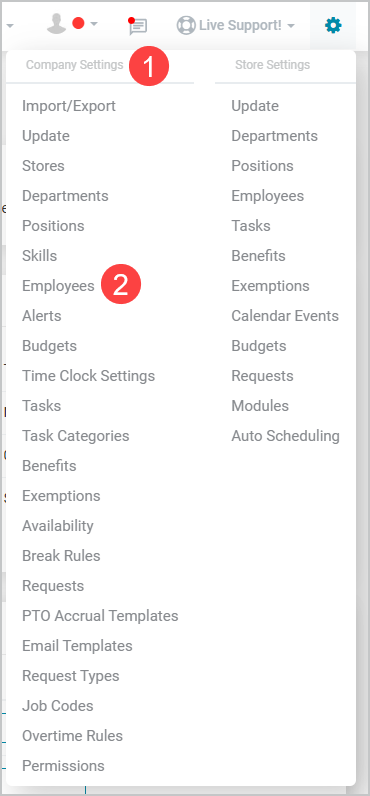Select Import/Export in Company Settings
Image resolution: width=370 pixels, height=796 pixels.
(x=69, y=106)
